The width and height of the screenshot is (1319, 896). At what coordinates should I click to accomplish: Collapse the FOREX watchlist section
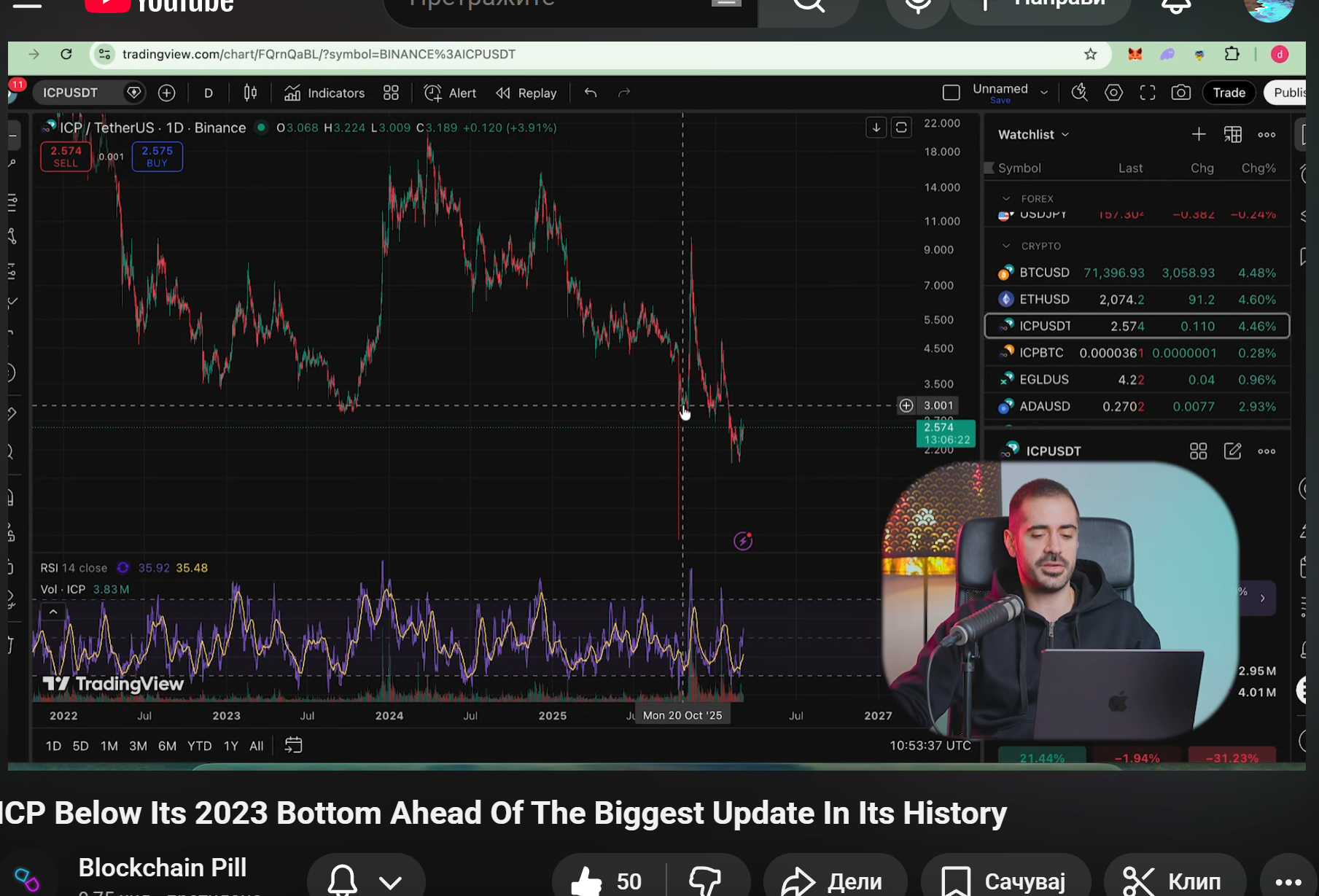1006,198
